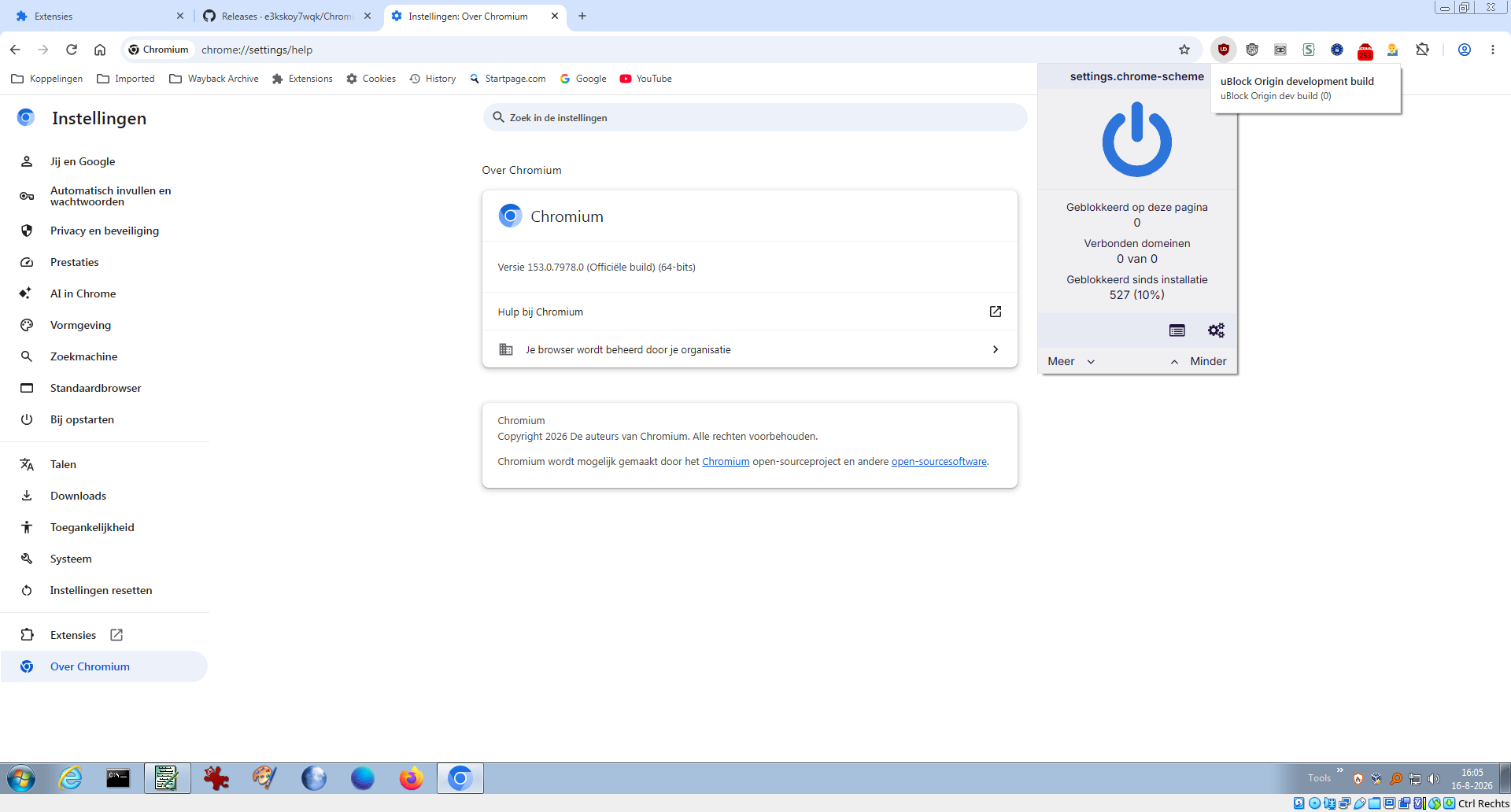Click the volume speaker tray icon
Screen dimensions: 1511x812
[x=1433, y=779]
